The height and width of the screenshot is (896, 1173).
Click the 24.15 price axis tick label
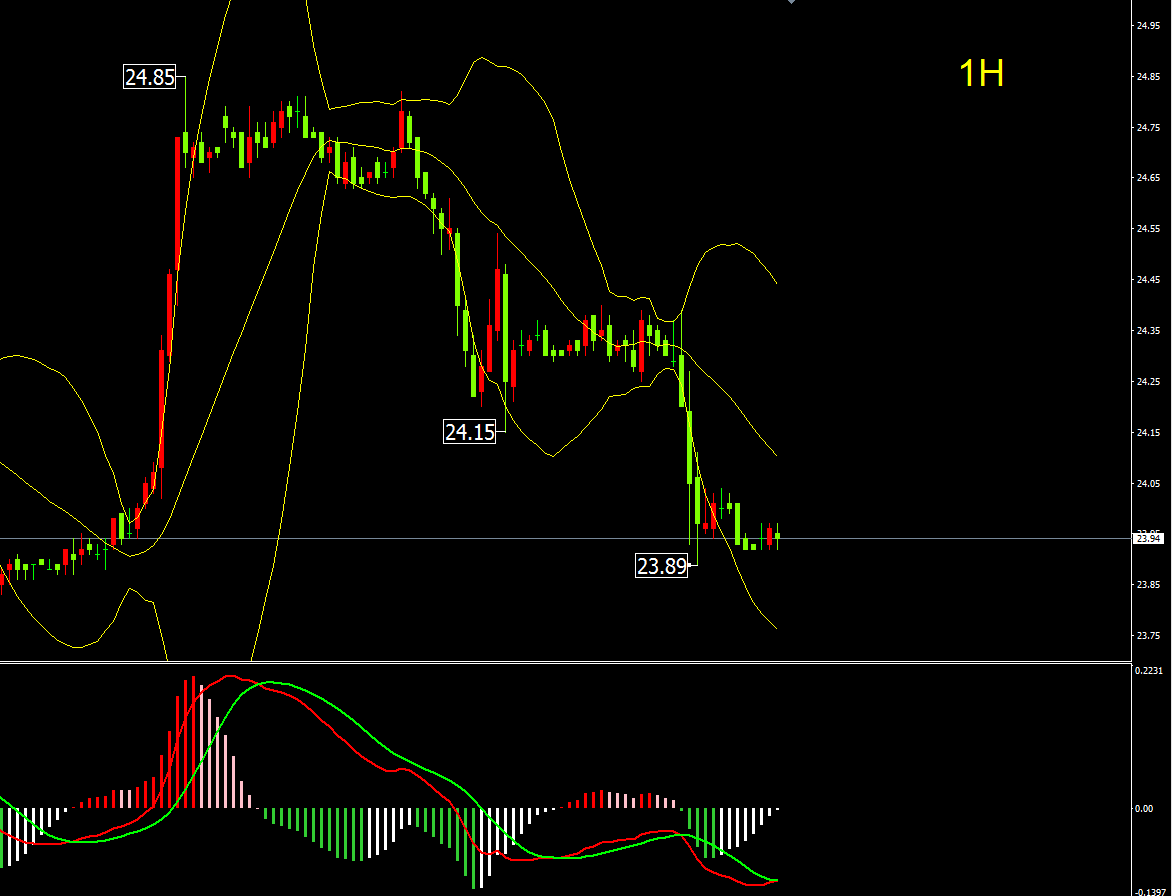click(x=1148, y=432)
